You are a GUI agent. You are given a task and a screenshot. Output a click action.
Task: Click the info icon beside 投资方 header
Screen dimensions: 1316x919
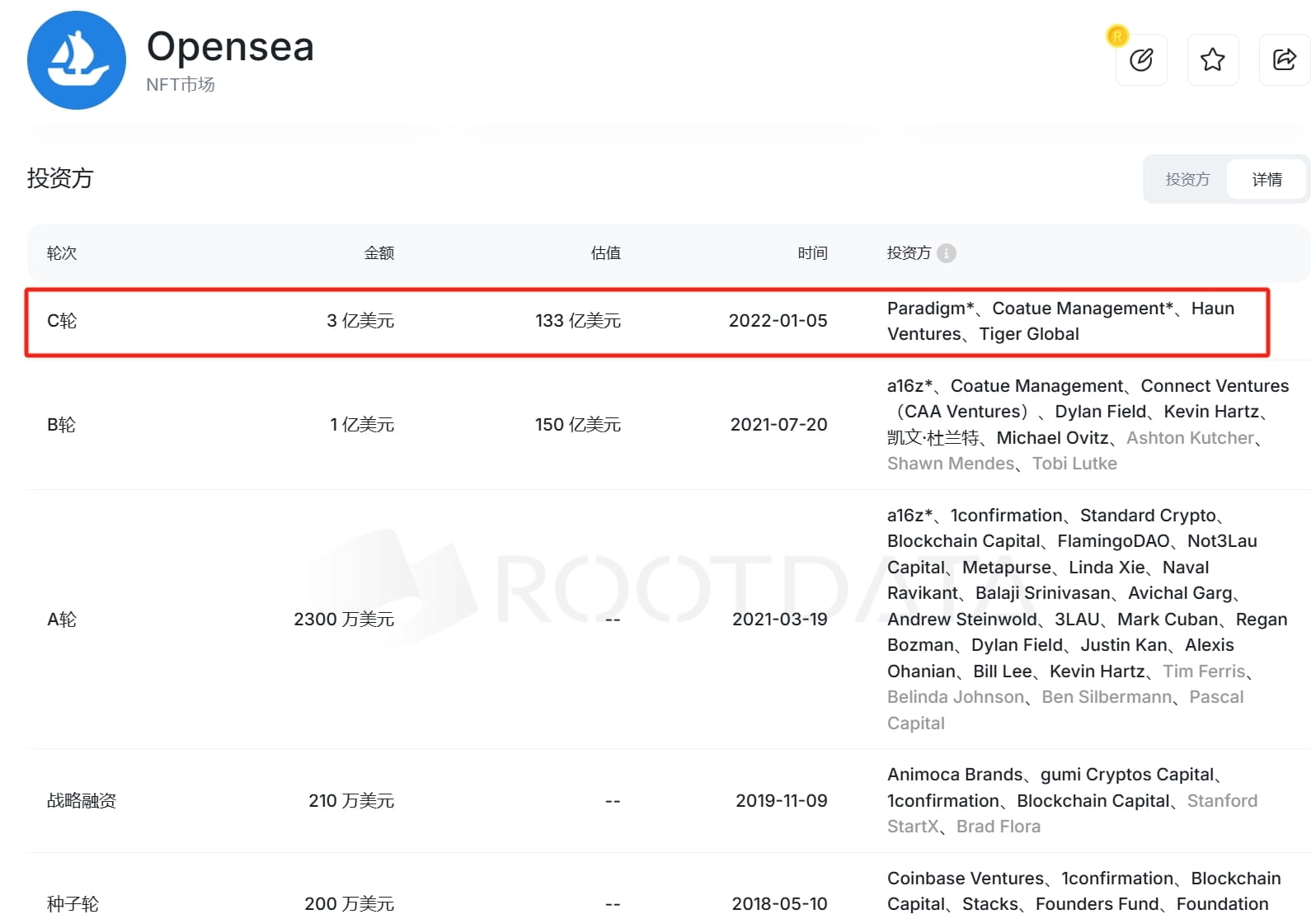coord(947,253)
